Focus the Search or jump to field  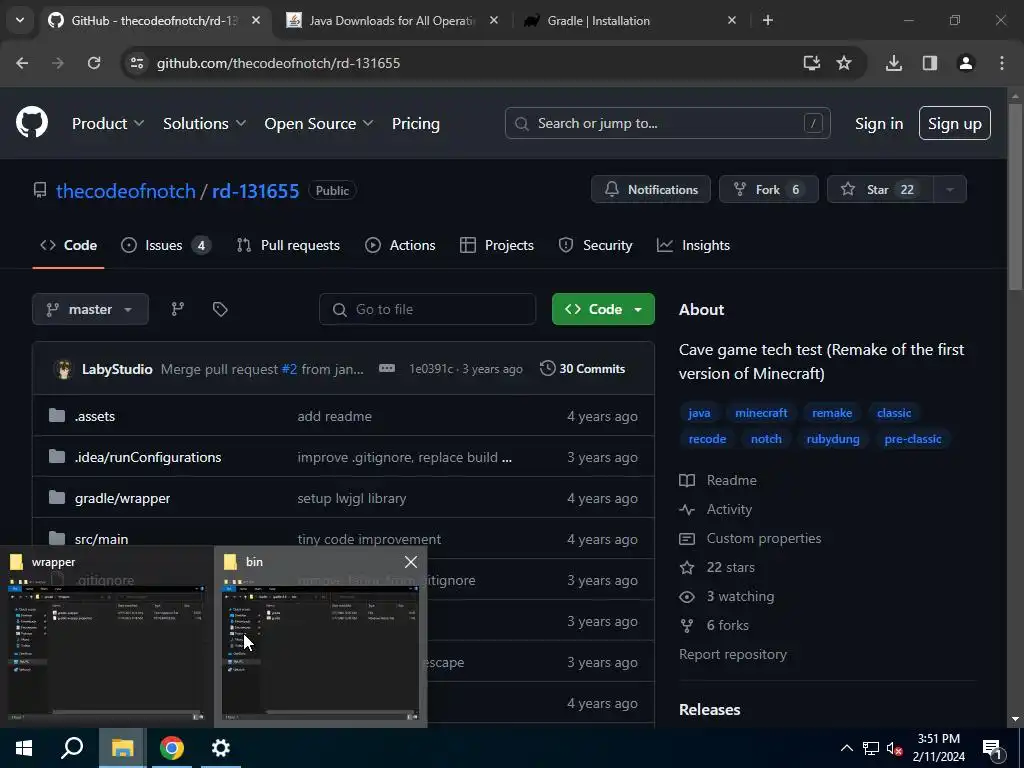click(x=667, y=123)
